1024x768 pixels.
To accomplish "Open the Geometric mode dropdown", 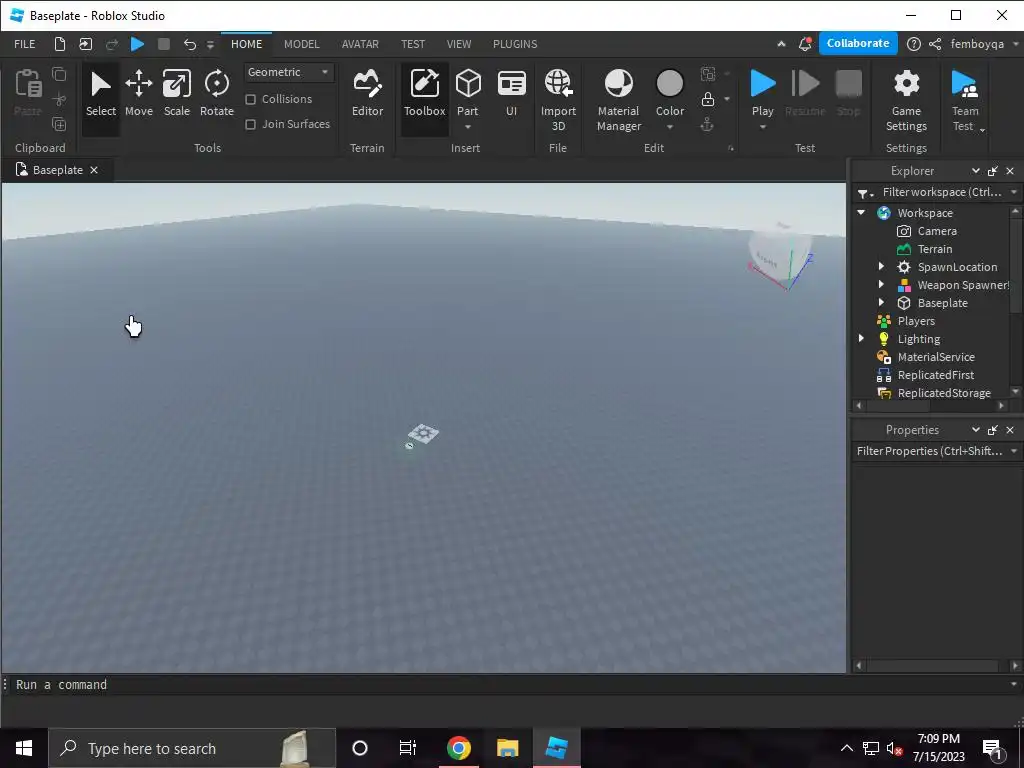I will pyautogui.click(x=289, y=72).
